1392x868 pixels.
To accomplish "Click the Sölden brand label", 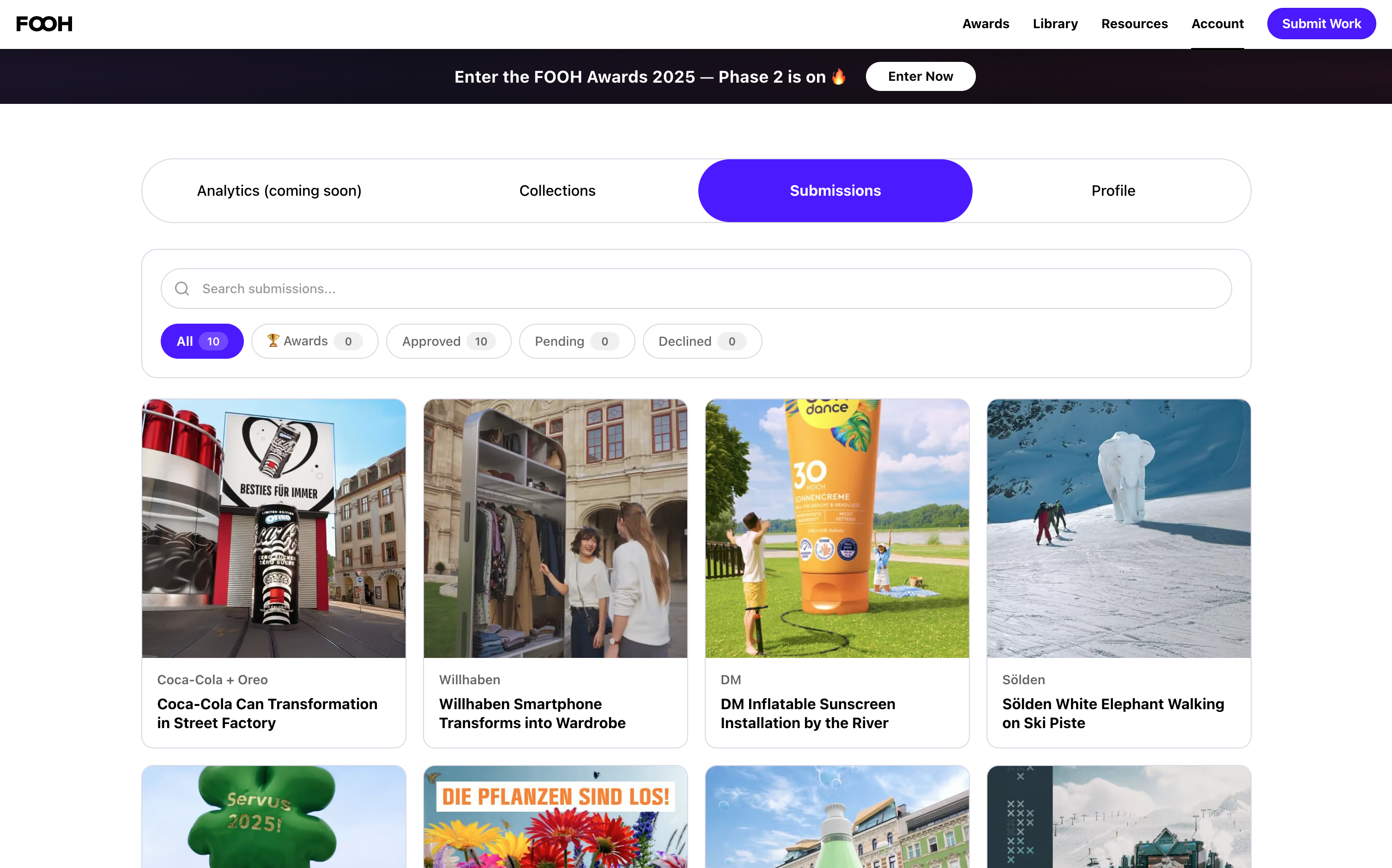I will click(x=1023, y=680).
